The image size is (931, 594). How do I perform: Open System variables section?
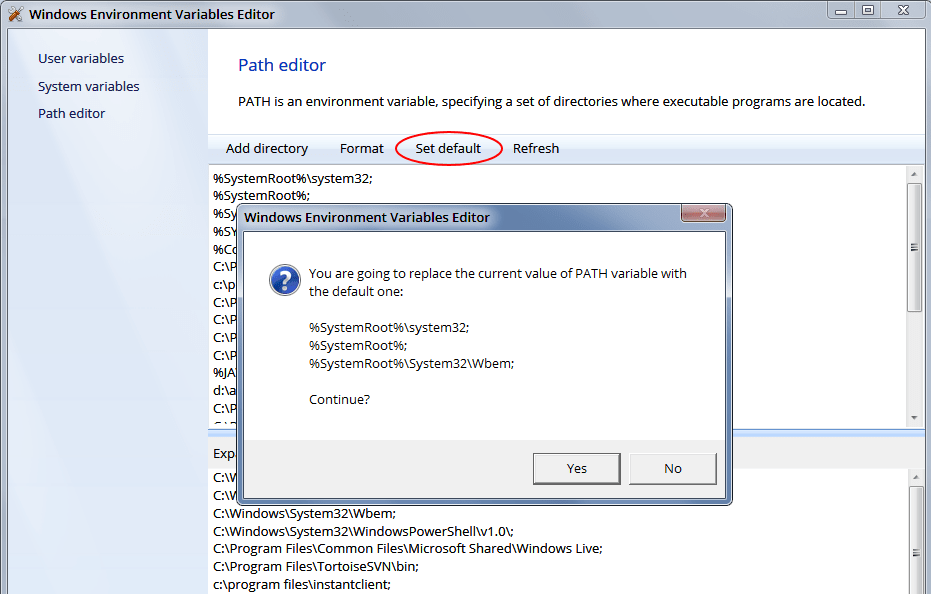pos(88,86)
